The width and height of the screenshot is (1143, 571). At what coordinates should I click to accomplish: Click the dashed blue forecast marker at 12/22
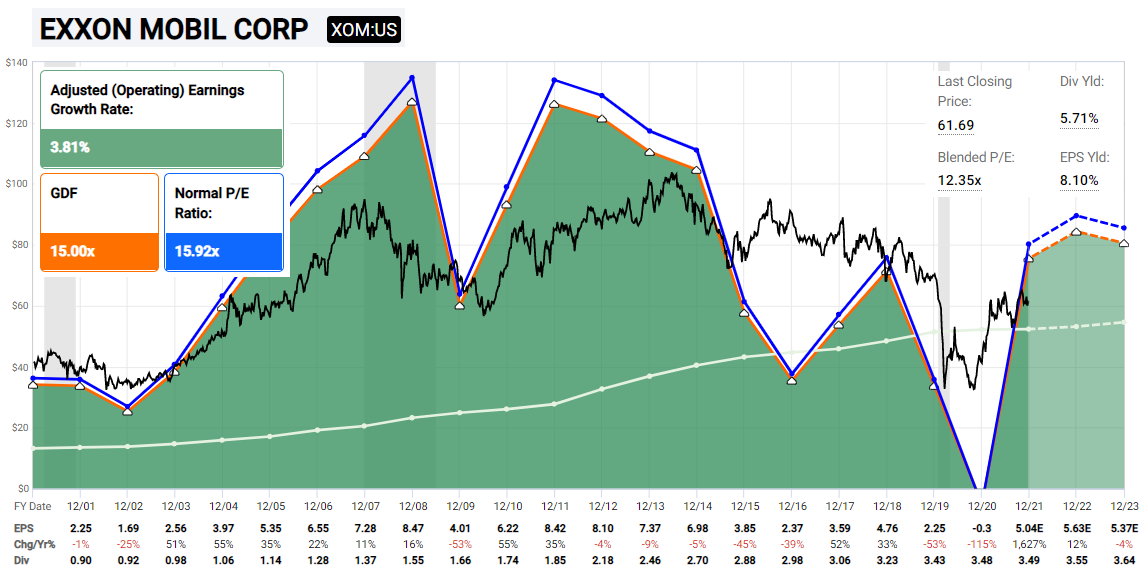pyautogui.click(x=1076, y=216)
